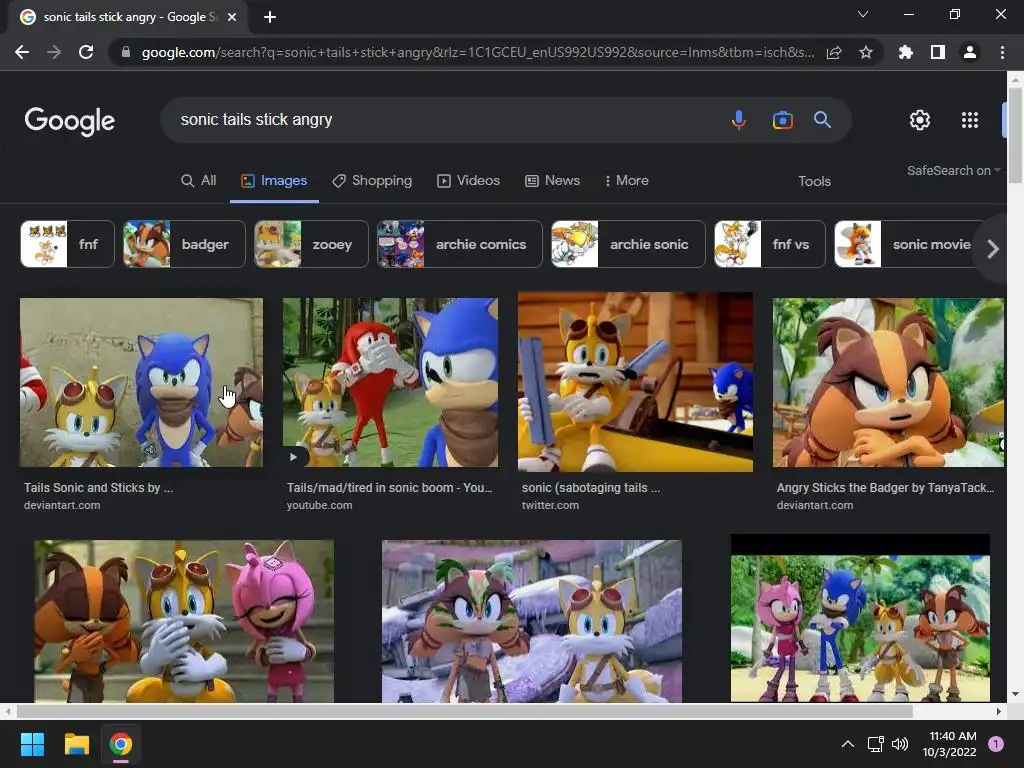Open the Windows Start menu
This screenshot has height=768, width=1024.
(32, 744)
